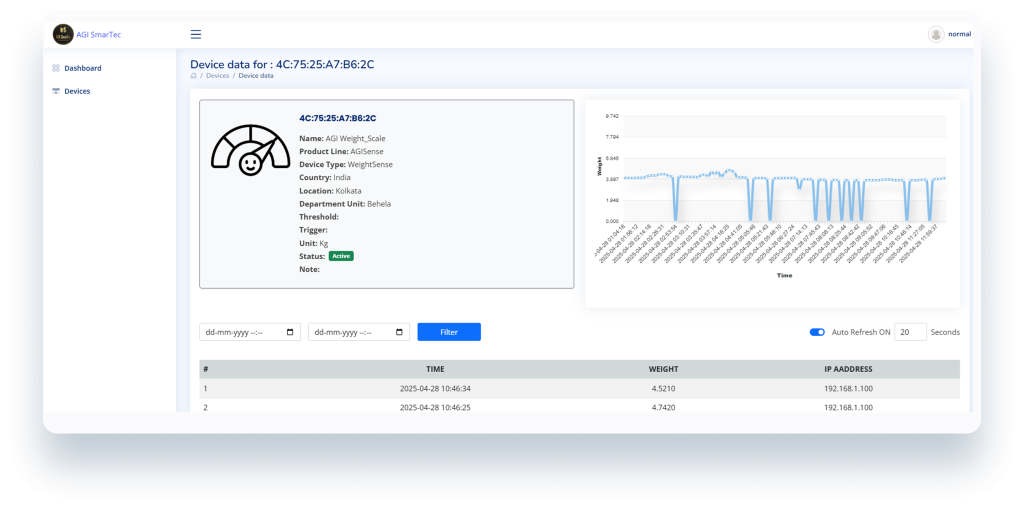Viewport: 1024px width, 509px height.
Task: Select weight value 4.7420
Action: pyautogui.click(x=663, y=408)
